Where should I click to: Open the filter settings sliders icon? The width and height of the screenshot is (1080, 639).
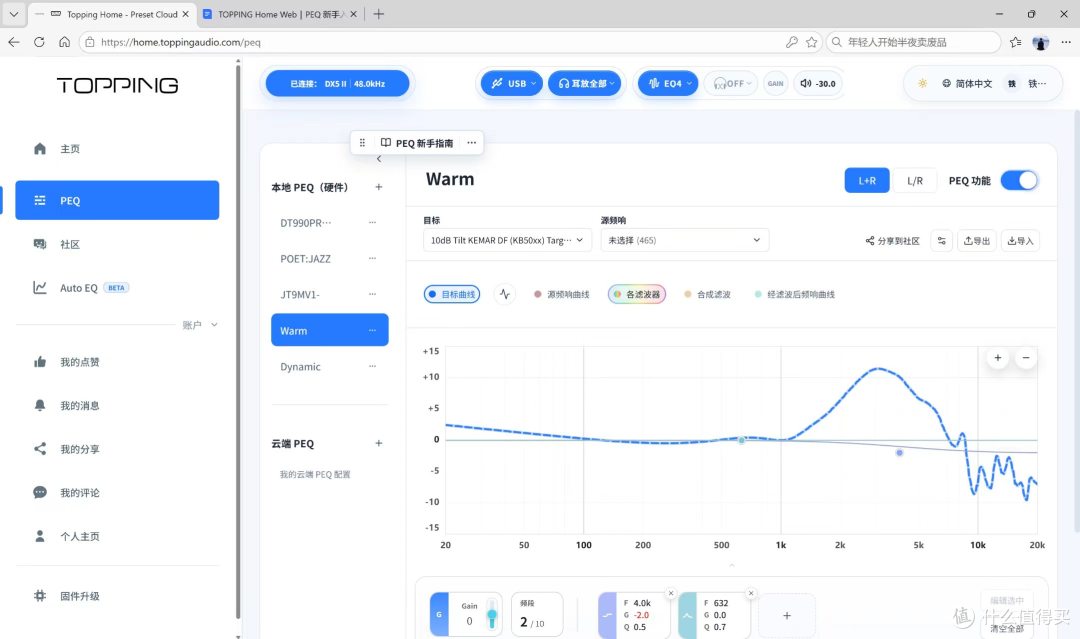pos(942,240)
